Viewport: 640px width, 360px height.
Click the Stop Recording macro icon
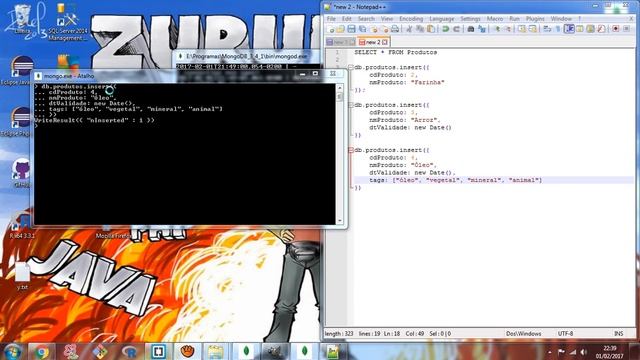click(626, 29)
